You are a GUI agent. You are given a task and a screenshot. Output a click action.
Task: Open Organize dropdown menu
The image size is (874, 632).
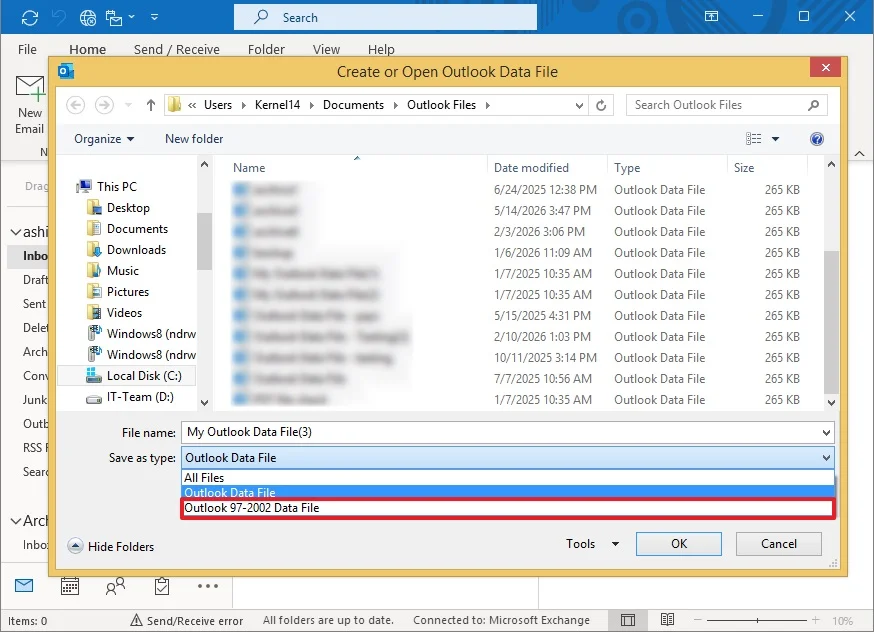[104, 139]
